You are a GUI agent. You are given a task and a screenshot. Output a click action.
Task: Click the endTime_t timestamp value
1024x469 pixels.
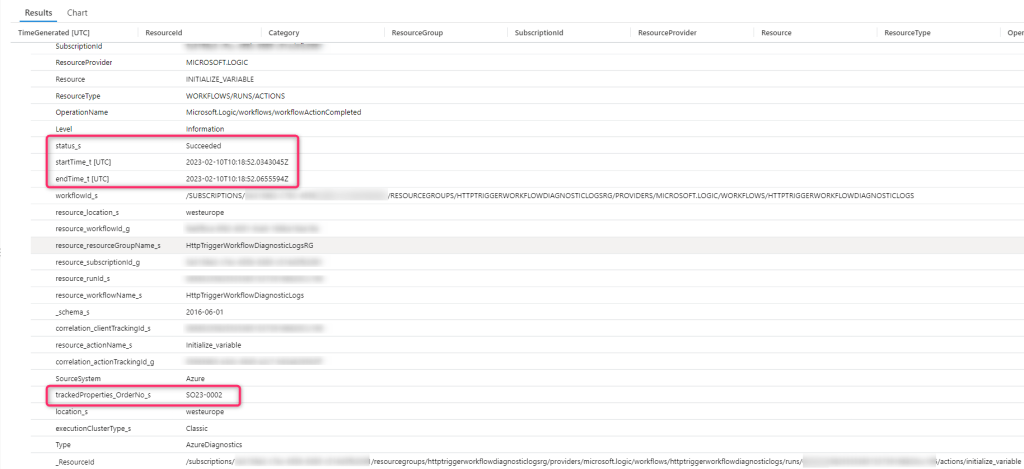pyautogui.click(x=237, y=179)
